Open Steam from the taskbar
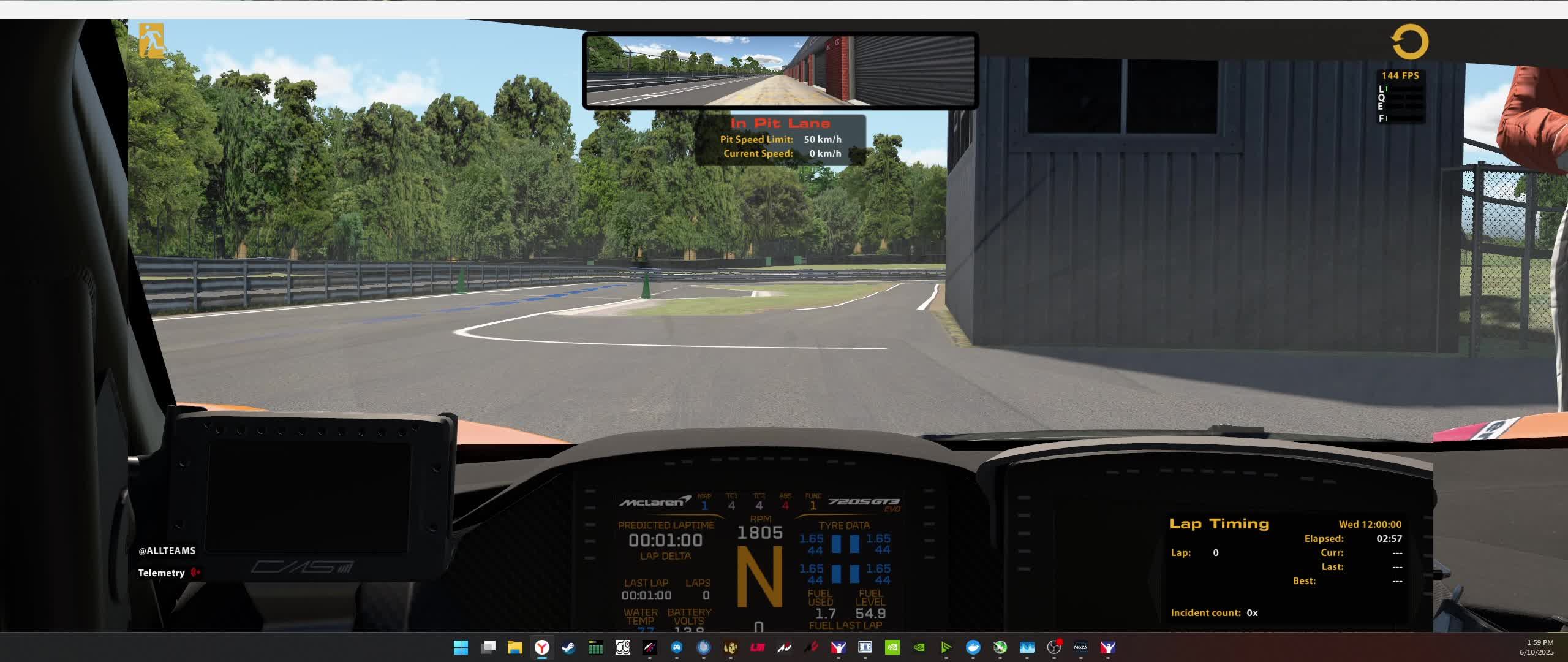Viewport: 1568px width, 662px height. 568,647
